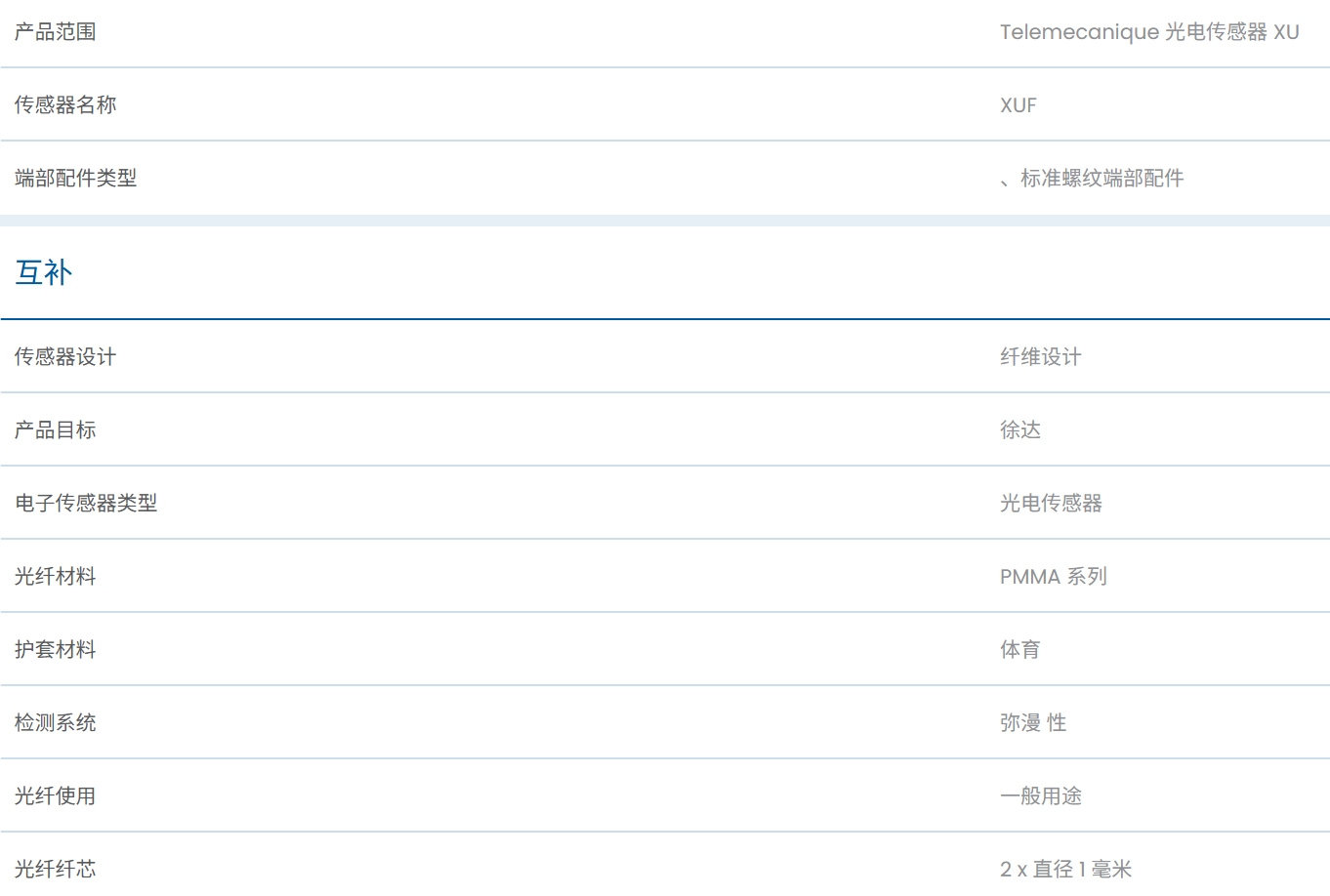Click the 光纤材料 label
Screen dimensions: 1330x896
56,577
